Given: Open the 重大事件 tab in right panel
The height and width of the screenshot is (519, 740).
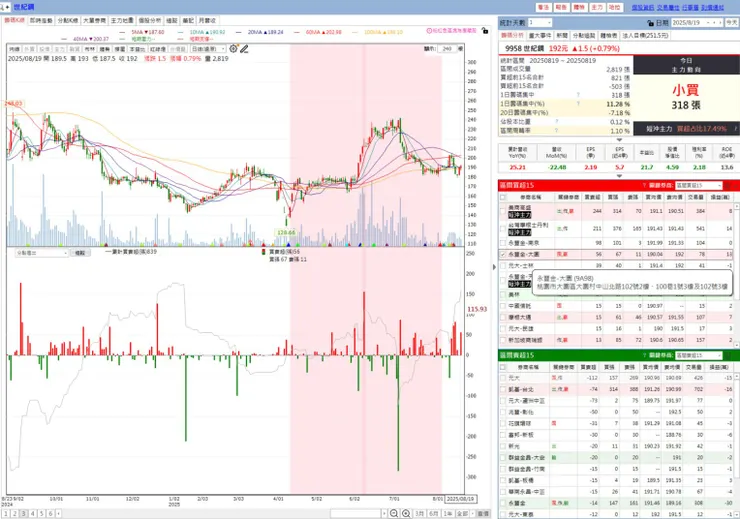Looking at the screenshot, I should pyautogui.click(x=540, y=35).
